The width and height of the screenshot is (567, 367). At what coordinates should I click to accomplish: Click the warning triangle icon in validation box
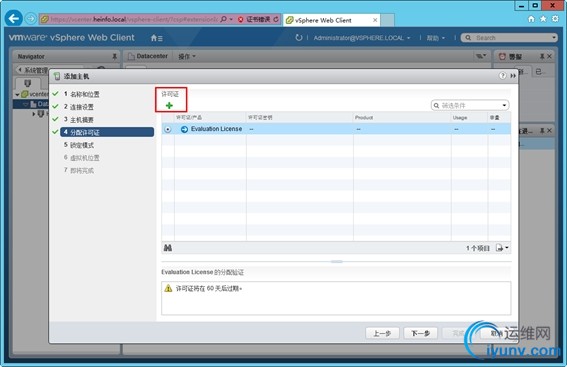click(168, 288)
